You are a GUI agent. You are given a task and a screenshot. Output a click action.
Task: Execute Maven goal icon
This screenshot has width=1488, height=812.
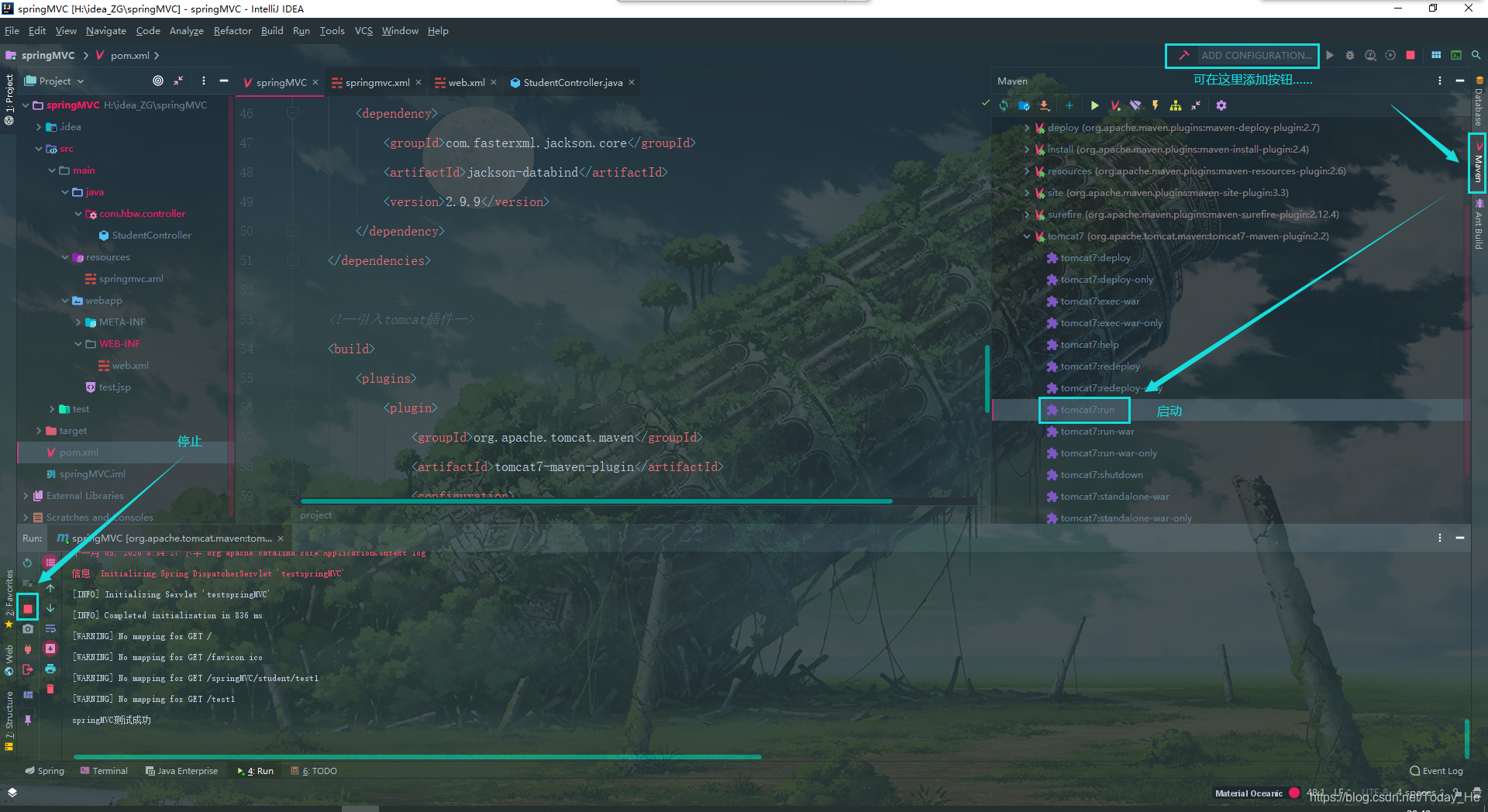click(x=1115, y=105)
